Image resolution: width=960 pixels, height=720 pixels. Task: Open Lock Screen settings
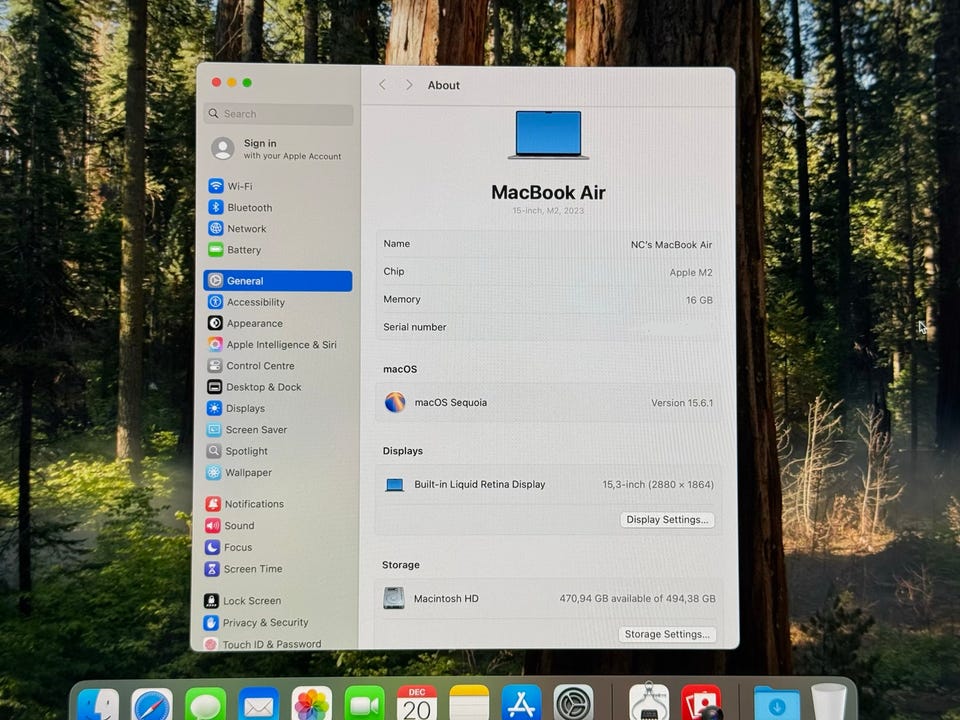(x=242, y=601)
